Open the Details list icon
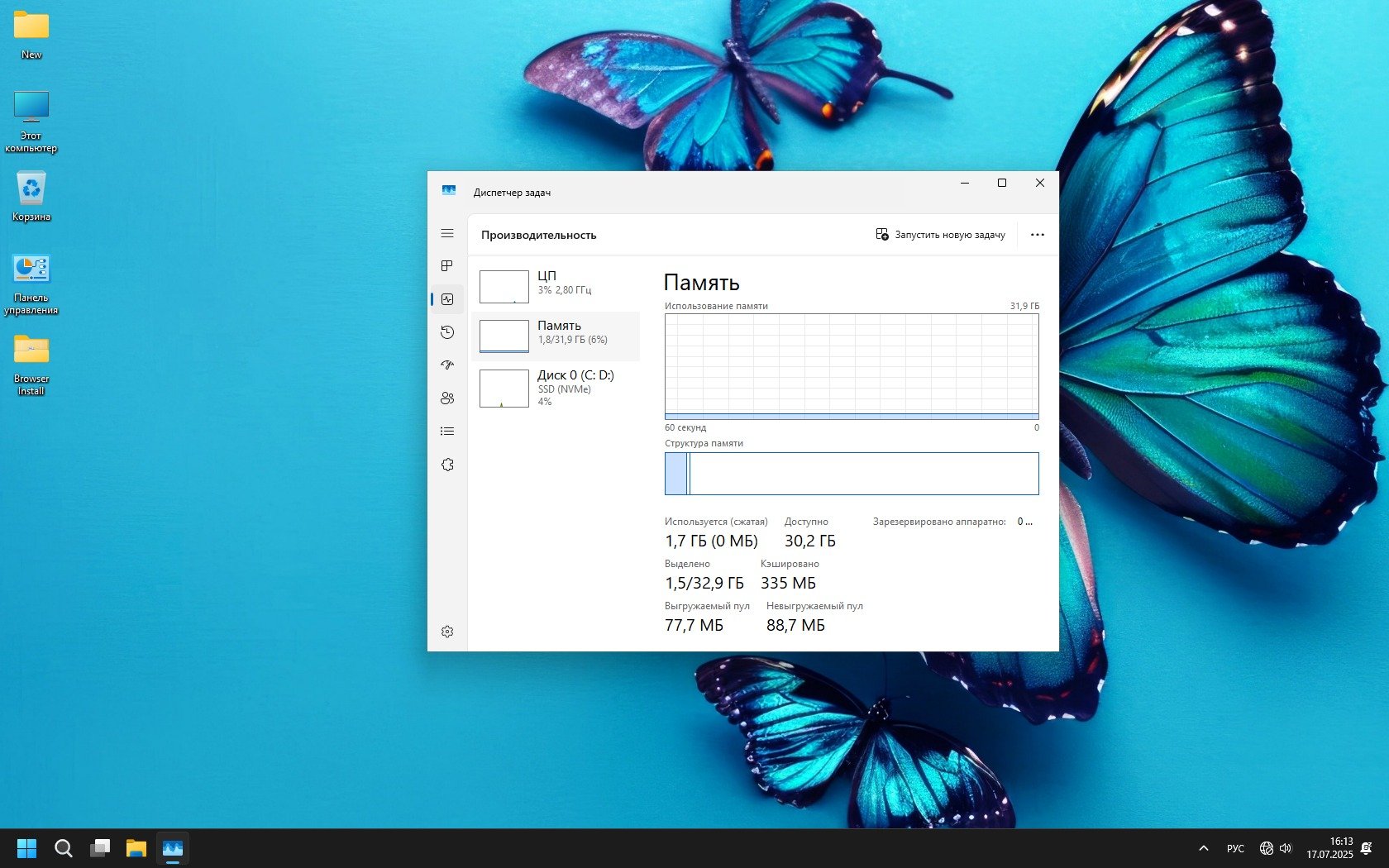Viewport: 1389px width, 868px height. point(447,432)
